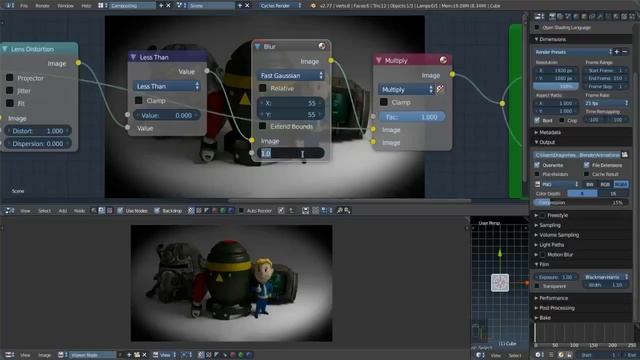Toggle Clamp in the Less Than node
This screenshot has width=640, height=360.
[x=138, y=100]
